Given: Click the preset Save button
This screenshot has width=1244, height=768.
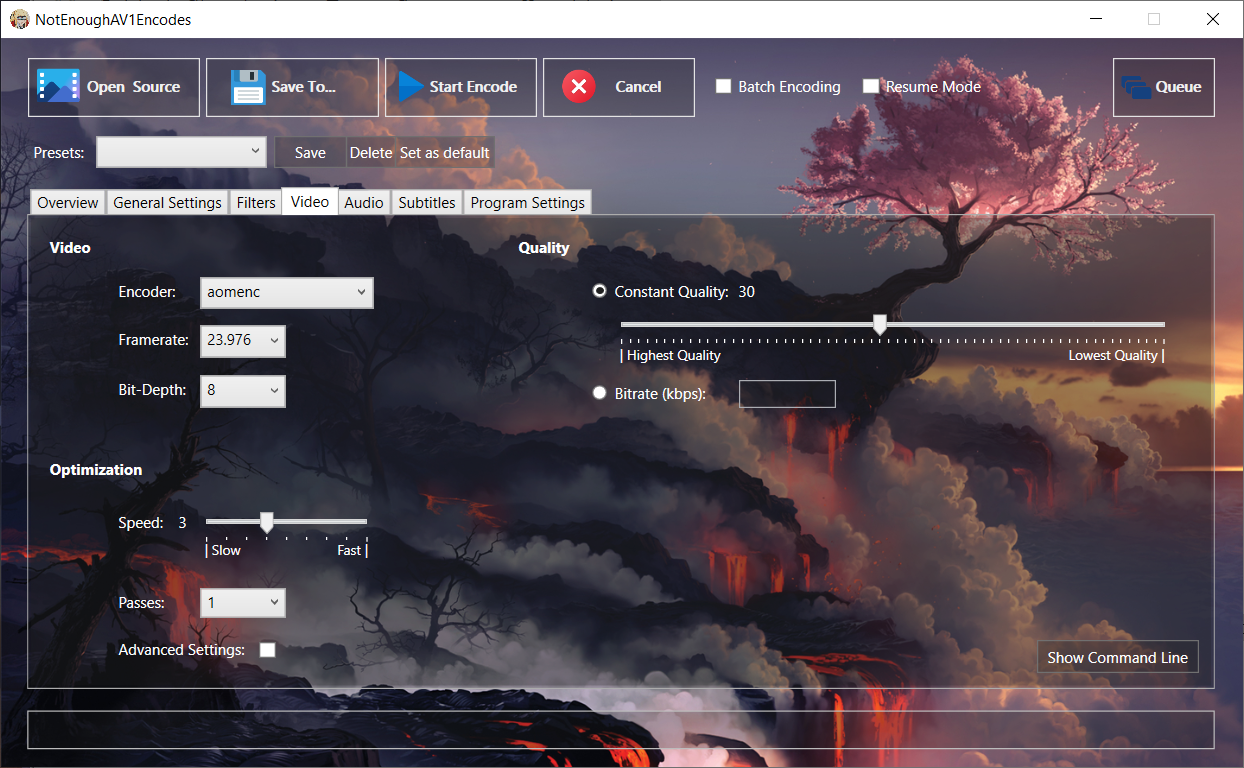Looking at the screenshot, I should [310, 152].
